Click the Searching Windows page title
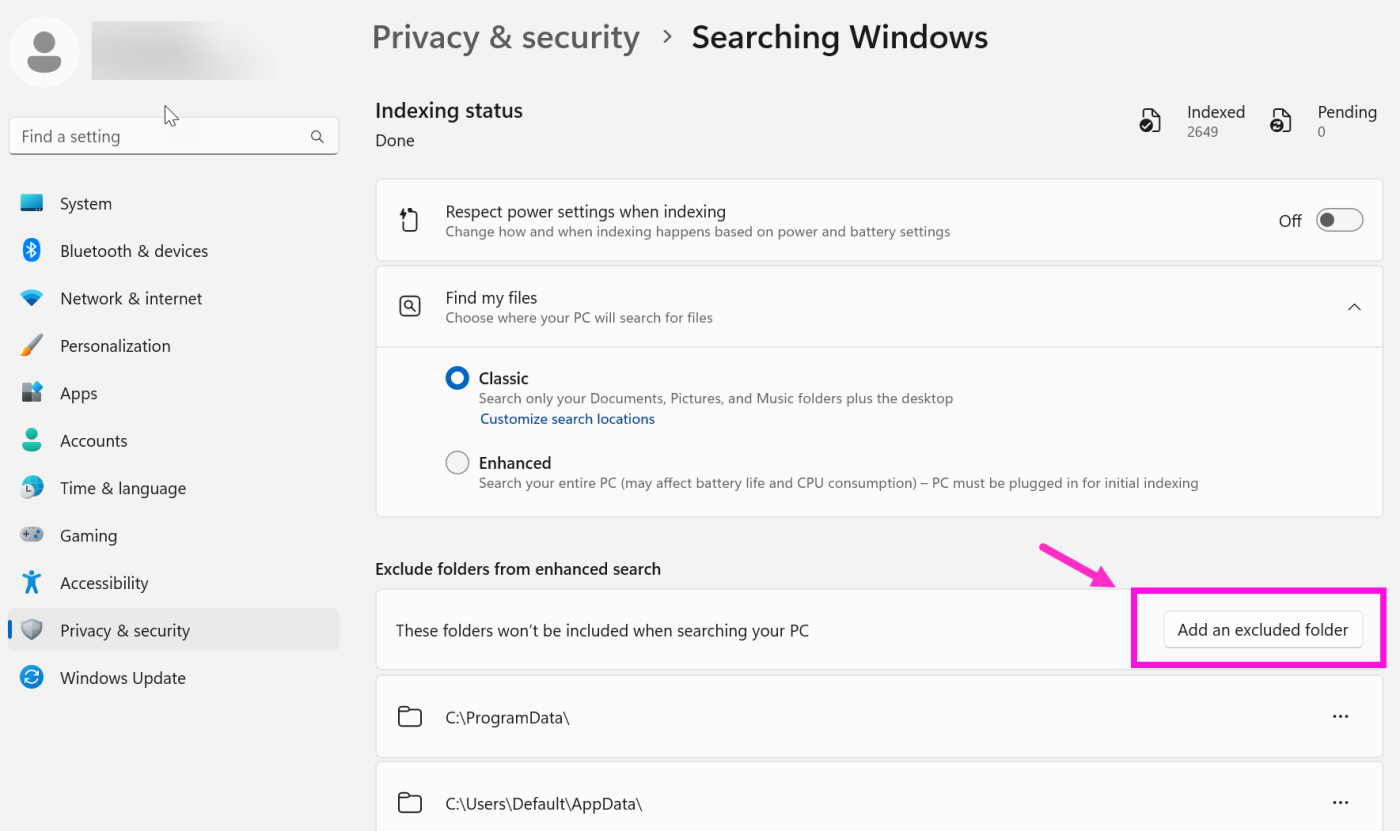 (x=840, y=38)
